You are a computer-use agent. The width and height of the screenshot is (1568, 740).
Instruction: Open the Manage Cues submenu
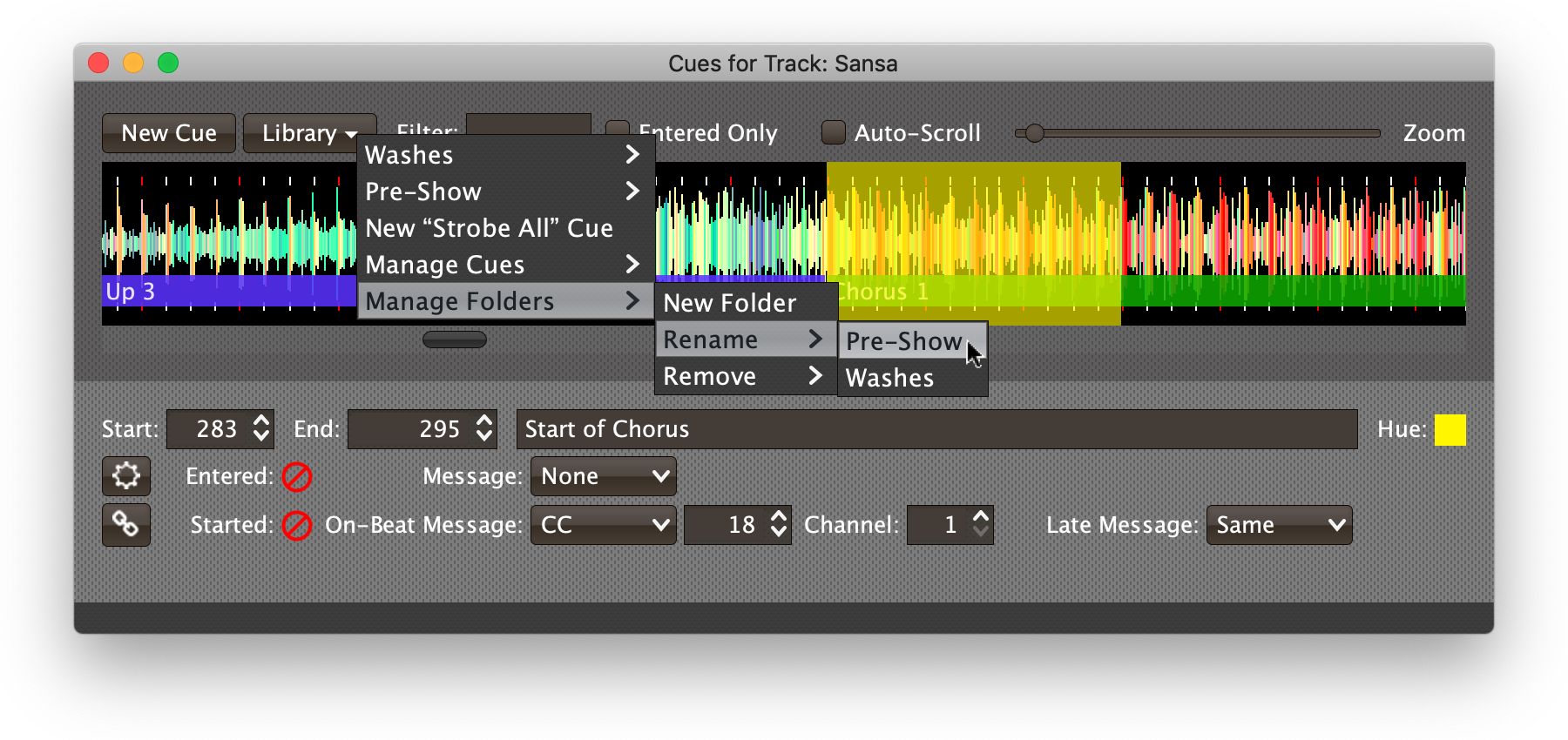pyautogui.click(x=505, y=265)
